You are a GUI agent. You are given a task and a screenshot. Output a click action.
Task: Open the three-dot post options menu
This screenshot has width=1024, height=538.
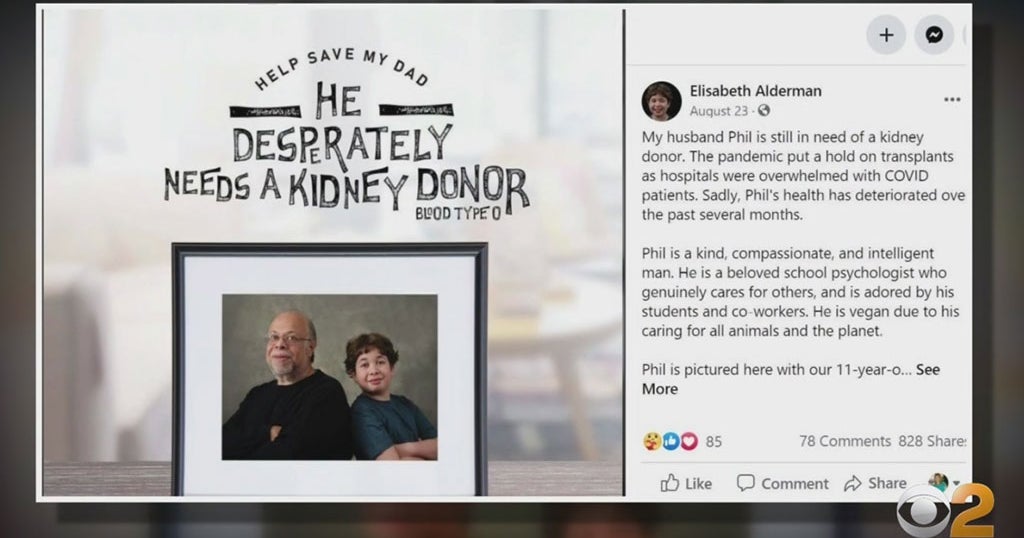point(952,99)
